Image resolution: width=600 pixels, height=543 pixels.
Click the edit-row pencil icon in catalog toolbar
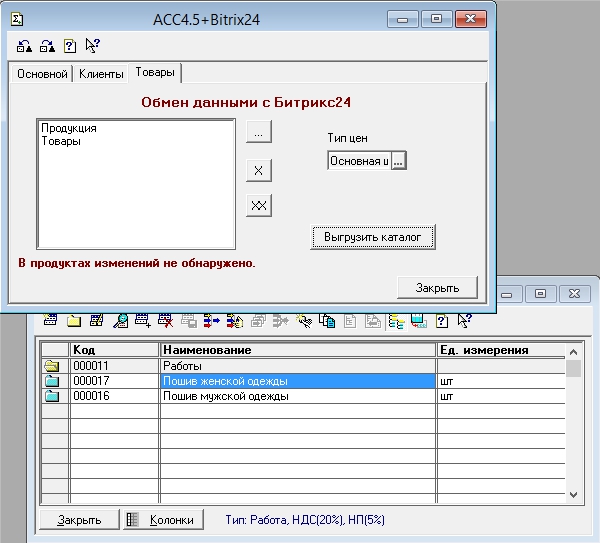point(96,321)
